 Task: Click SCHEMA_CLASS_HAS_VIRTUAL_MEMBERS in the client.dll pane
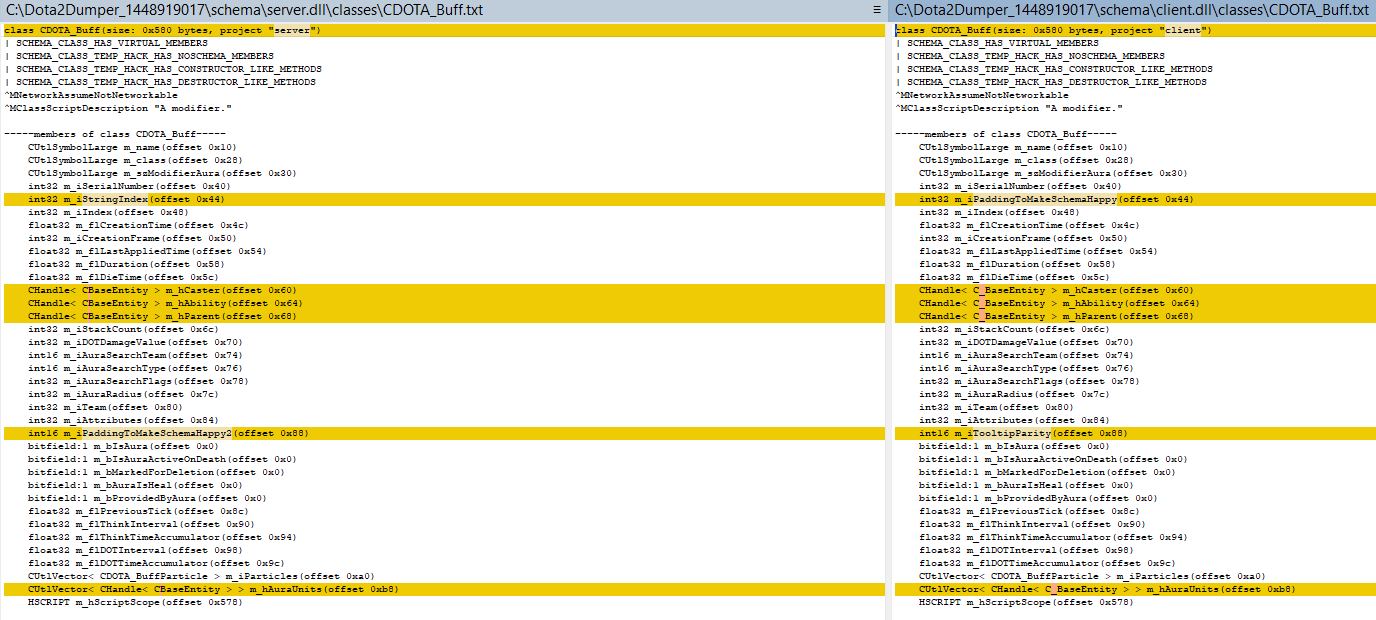pyautogui.click(x=1004, y=43)
